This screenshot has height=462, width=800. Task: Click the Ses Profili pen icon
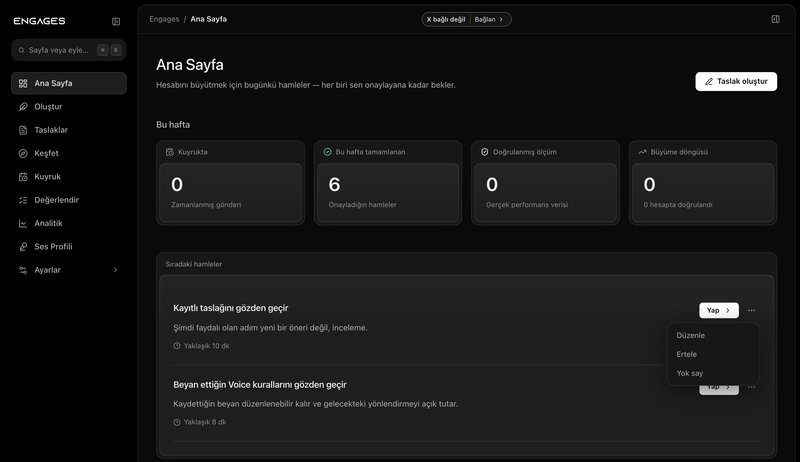coord(23,246)
